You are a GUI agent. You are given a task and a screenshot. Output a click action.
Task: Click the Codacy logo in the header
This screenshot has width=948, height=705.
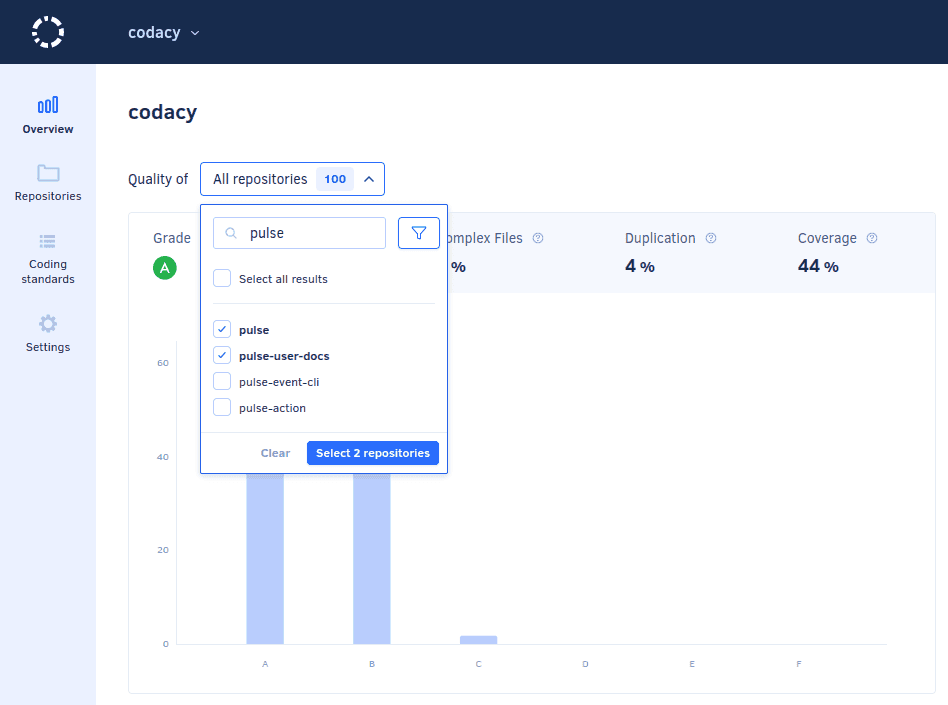[47, 31]
